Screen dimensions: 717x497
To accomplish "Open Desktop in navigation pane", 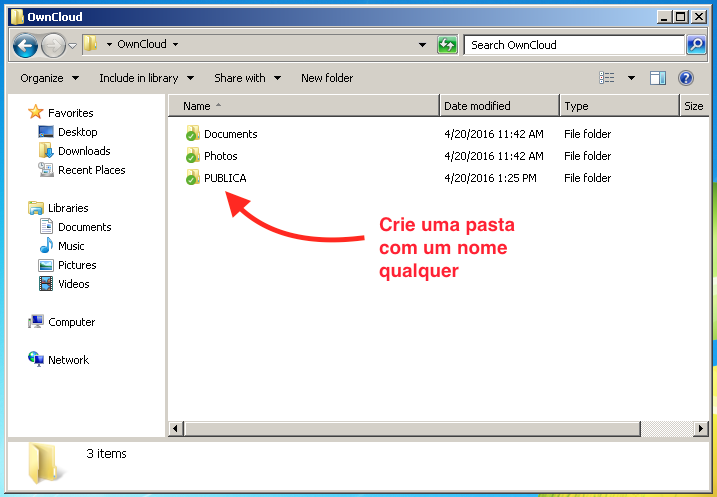I will [78, 132].
